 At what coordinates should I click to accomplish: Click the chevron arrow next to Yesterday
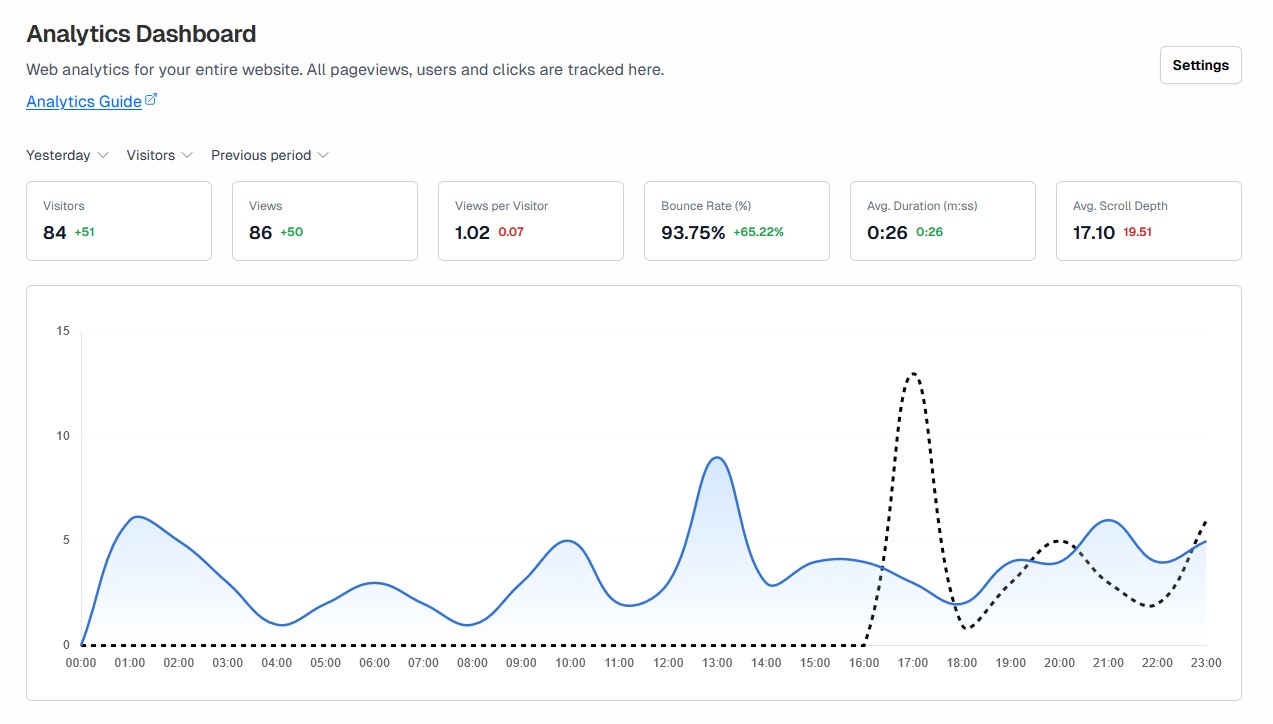coord(101,155)
